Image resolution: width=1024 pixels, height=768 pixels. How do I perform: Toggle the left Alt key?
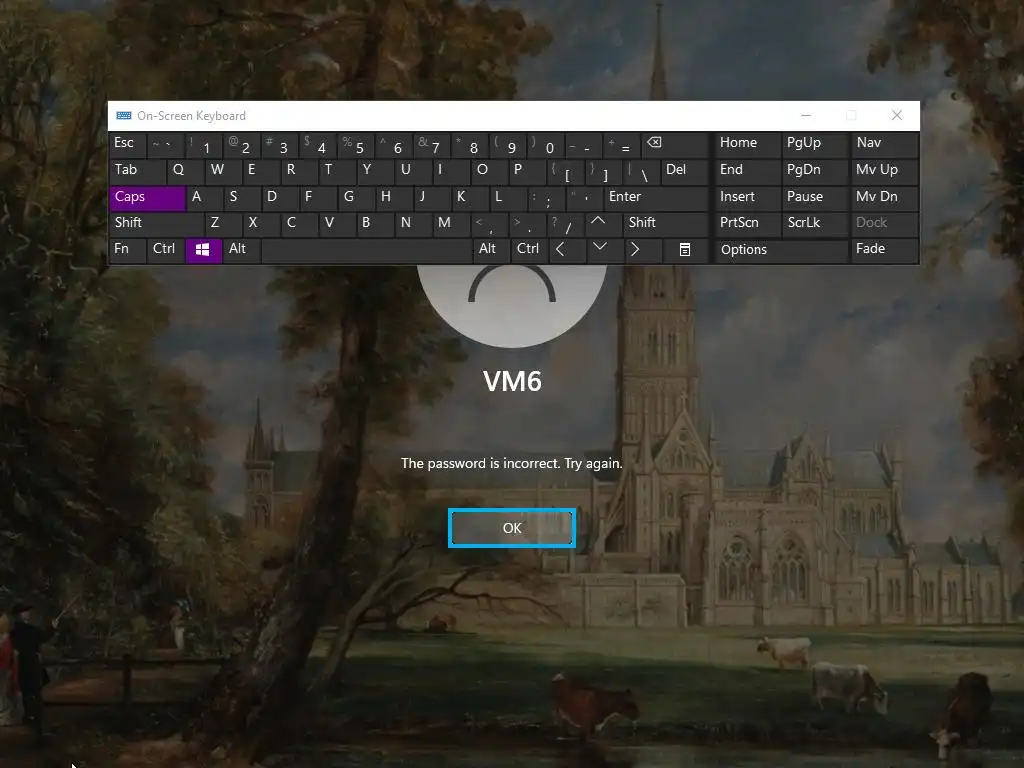pos(242,250)
